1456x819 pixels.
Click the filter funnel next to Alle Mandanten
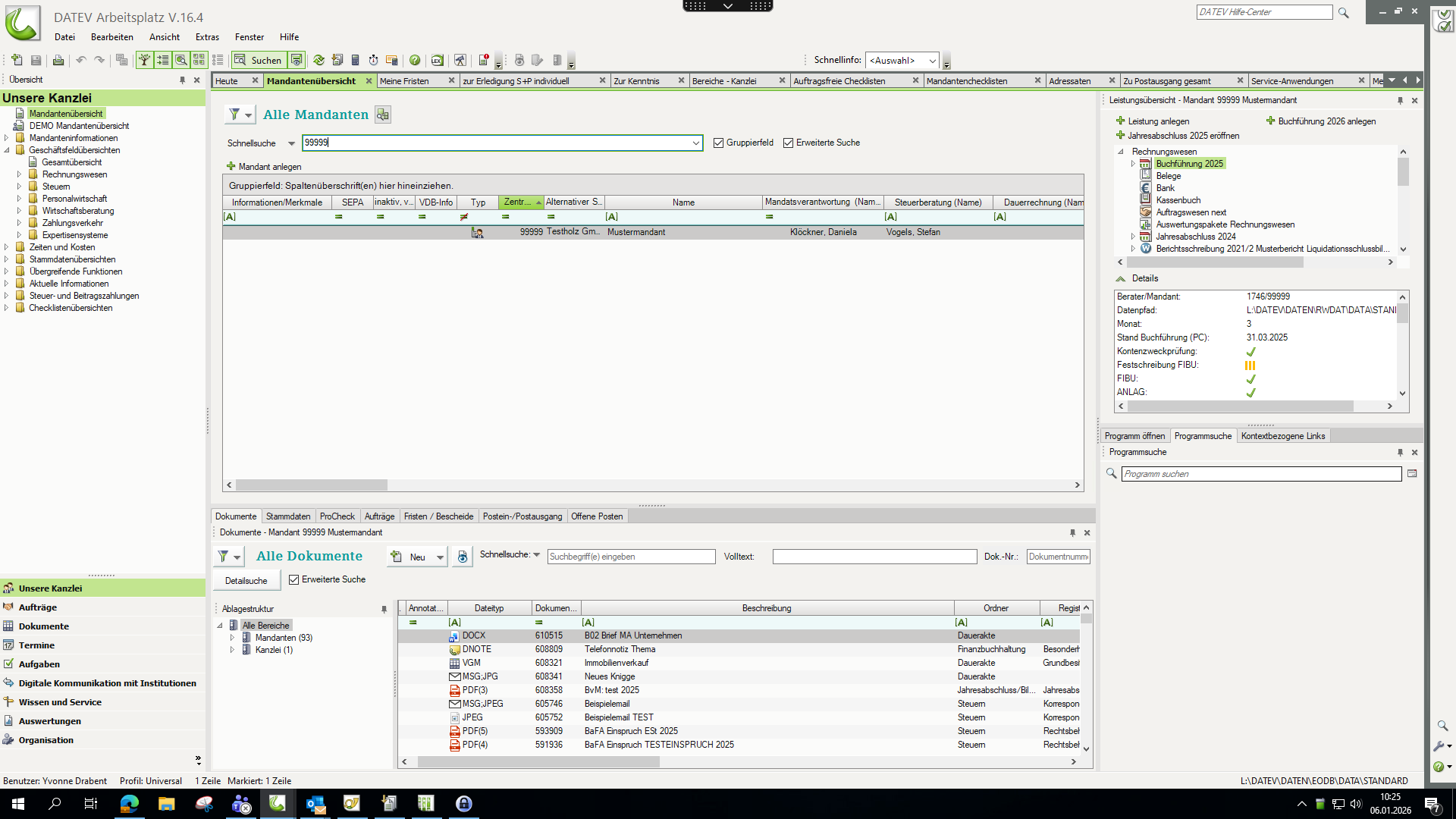(x=235, y=115)
